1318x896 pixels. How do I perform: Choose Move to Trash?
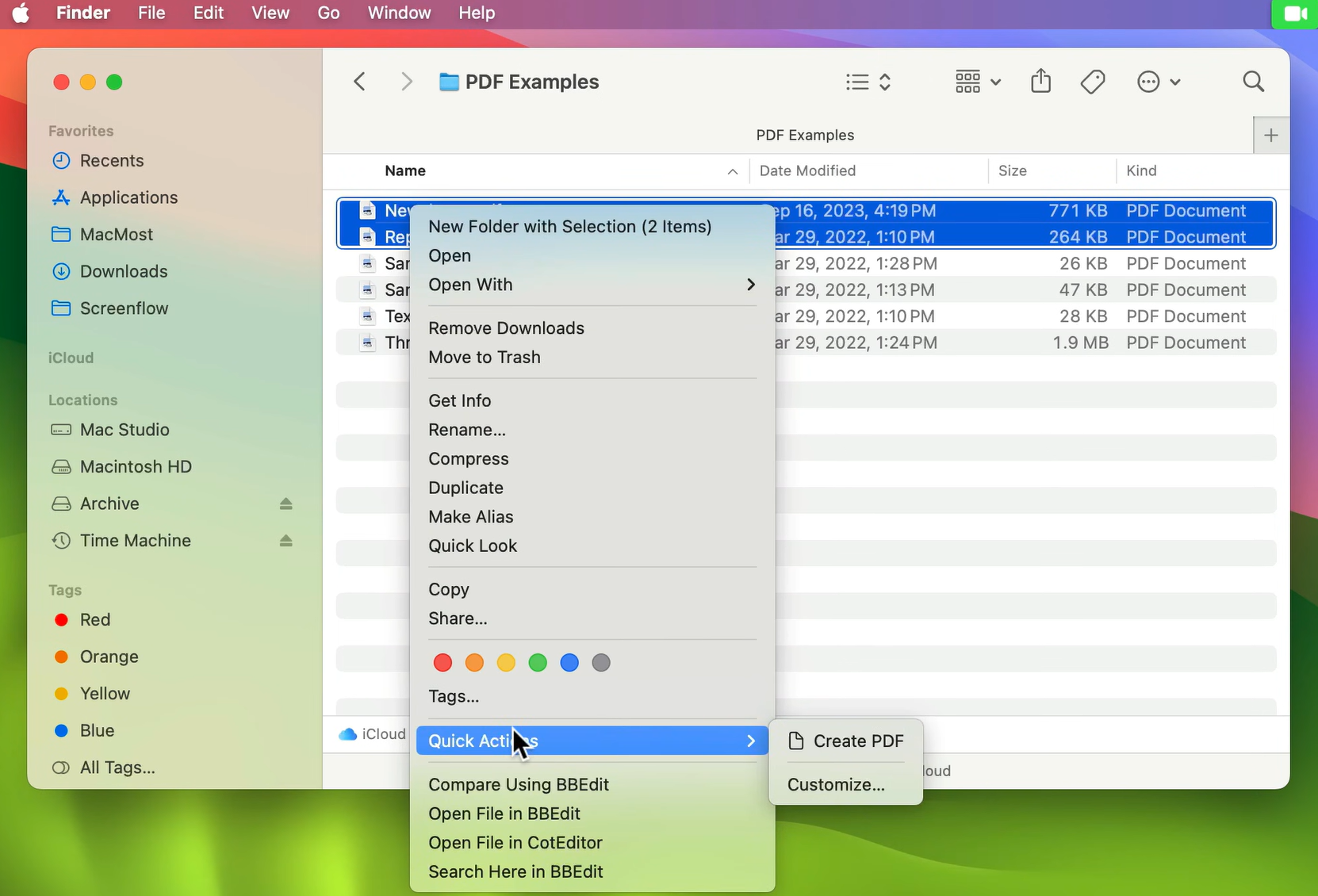pos(592,358)
